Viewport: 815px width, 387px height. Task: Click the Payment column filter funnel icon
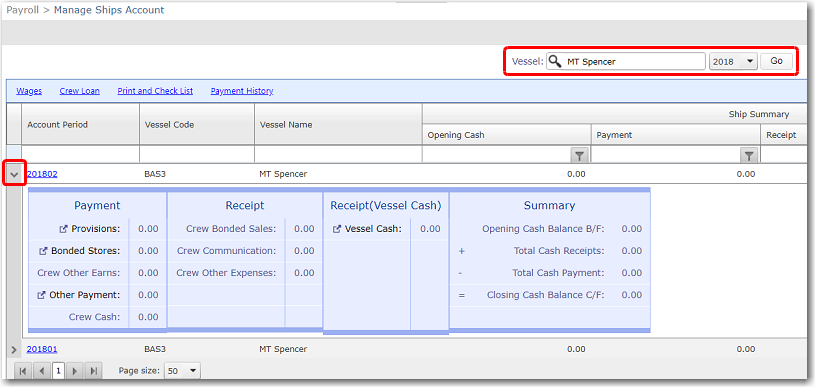[x=748, y=155]
